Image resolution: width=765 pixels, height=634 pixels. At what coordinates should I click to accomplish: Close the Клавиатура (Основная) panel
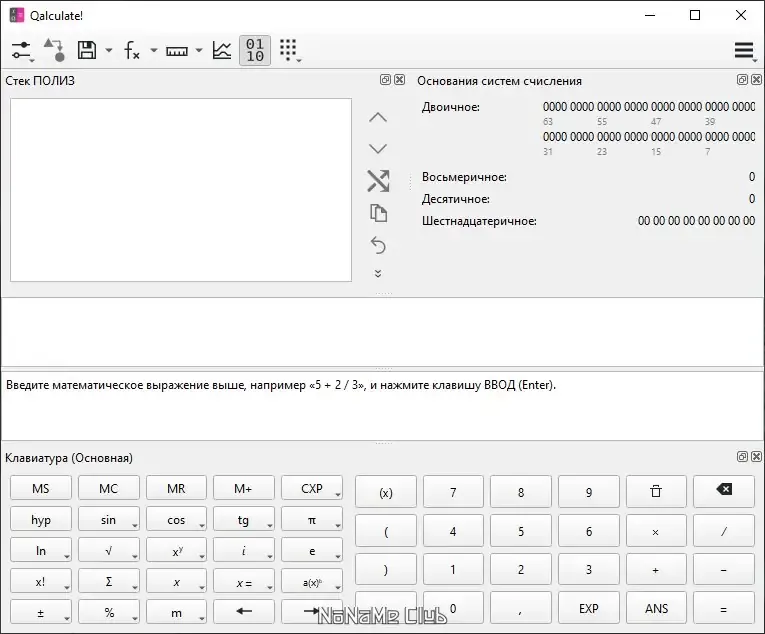pyautogui.click(x=756, y=456)
